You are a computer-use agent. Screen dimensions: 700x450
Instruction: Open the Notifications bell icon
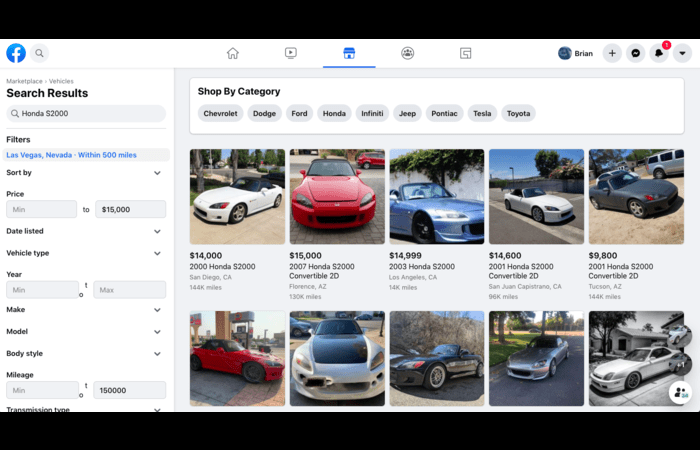(x=659, y=53)
